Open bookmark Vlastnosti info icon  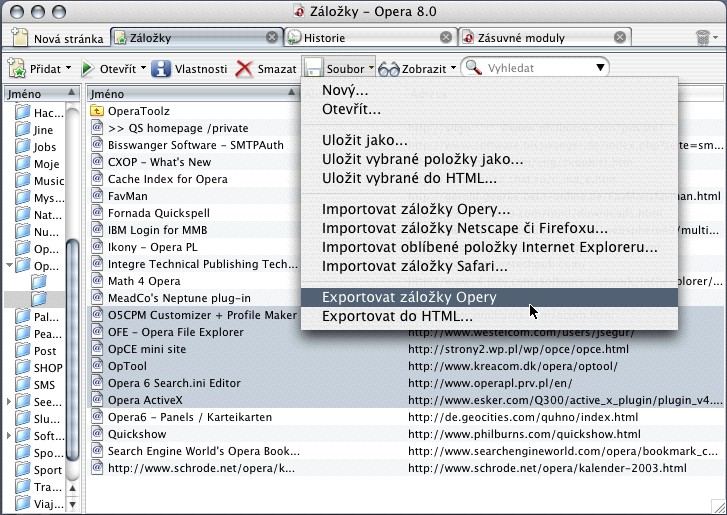[161, 69]
